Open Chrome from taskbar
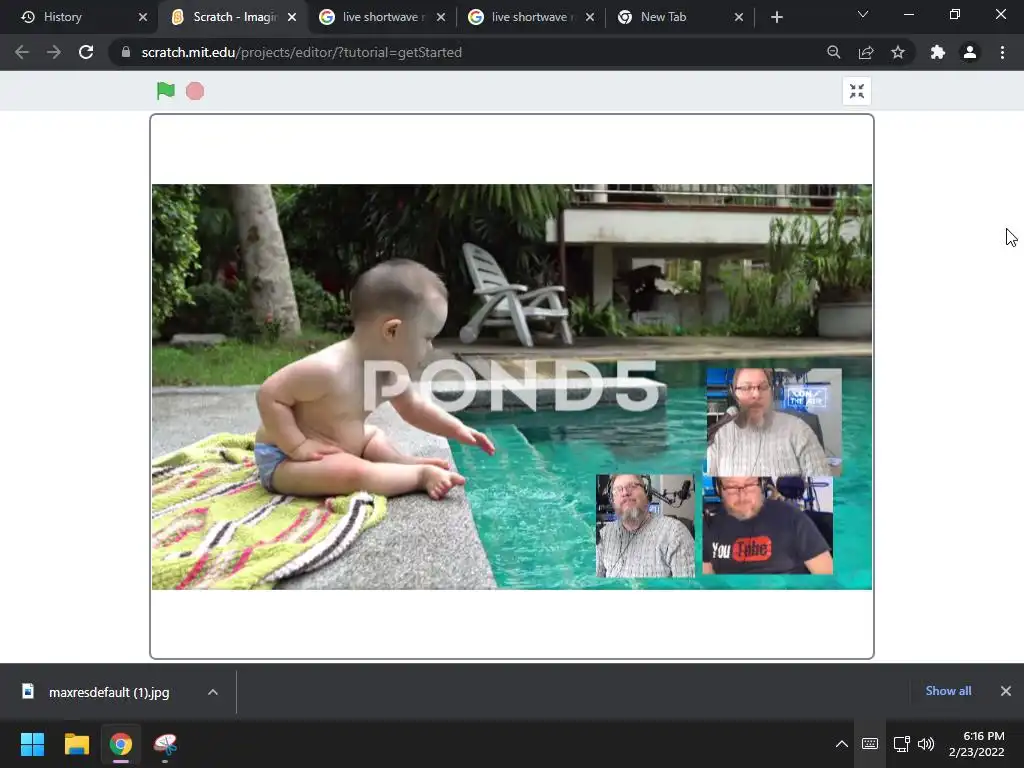 click(x=121, y=744)
